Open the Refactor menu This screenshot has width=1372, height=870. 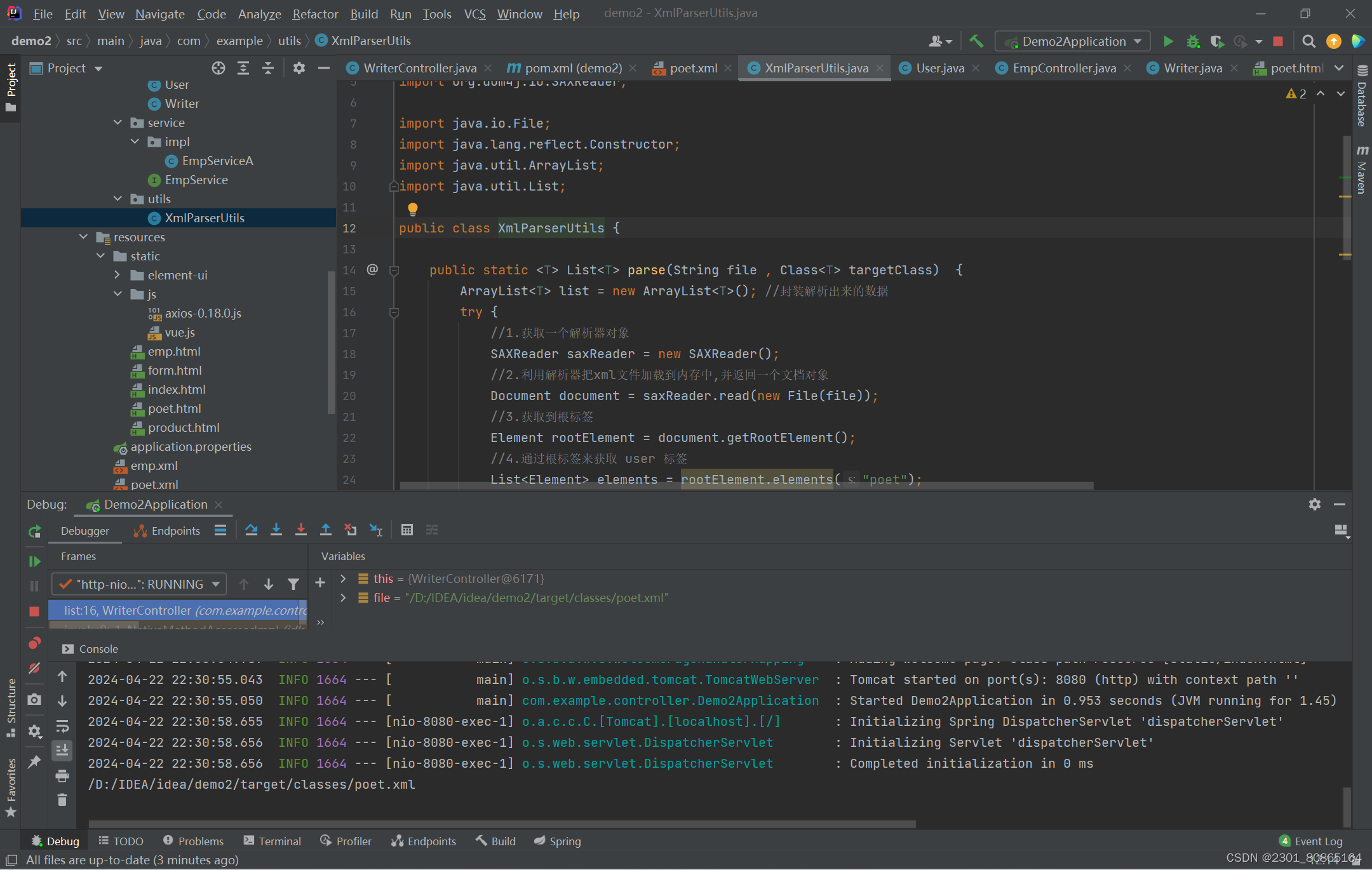click(315, 13)
